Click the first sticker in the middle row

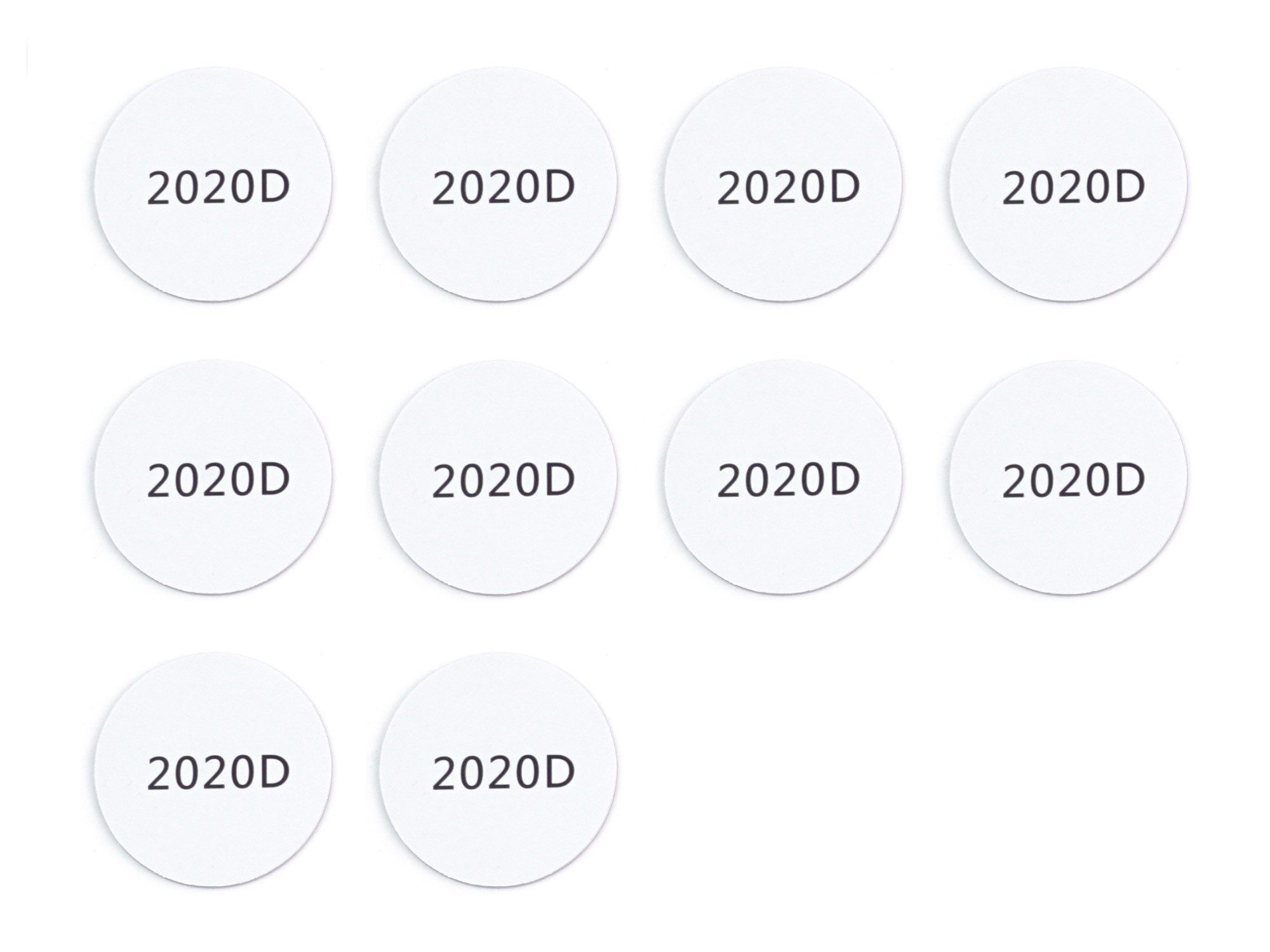213,477
